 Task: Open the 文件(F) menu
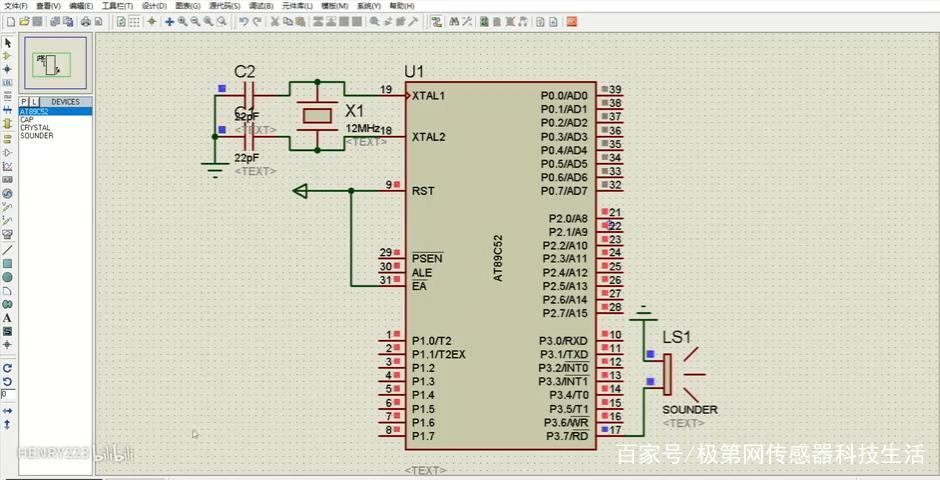pos(16,6)
